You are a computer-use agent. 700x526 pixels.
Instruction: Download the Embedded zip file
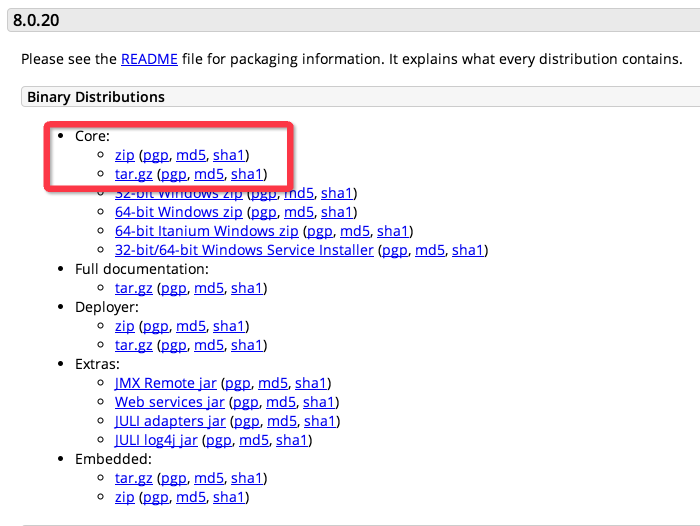[x=124, y=497]
